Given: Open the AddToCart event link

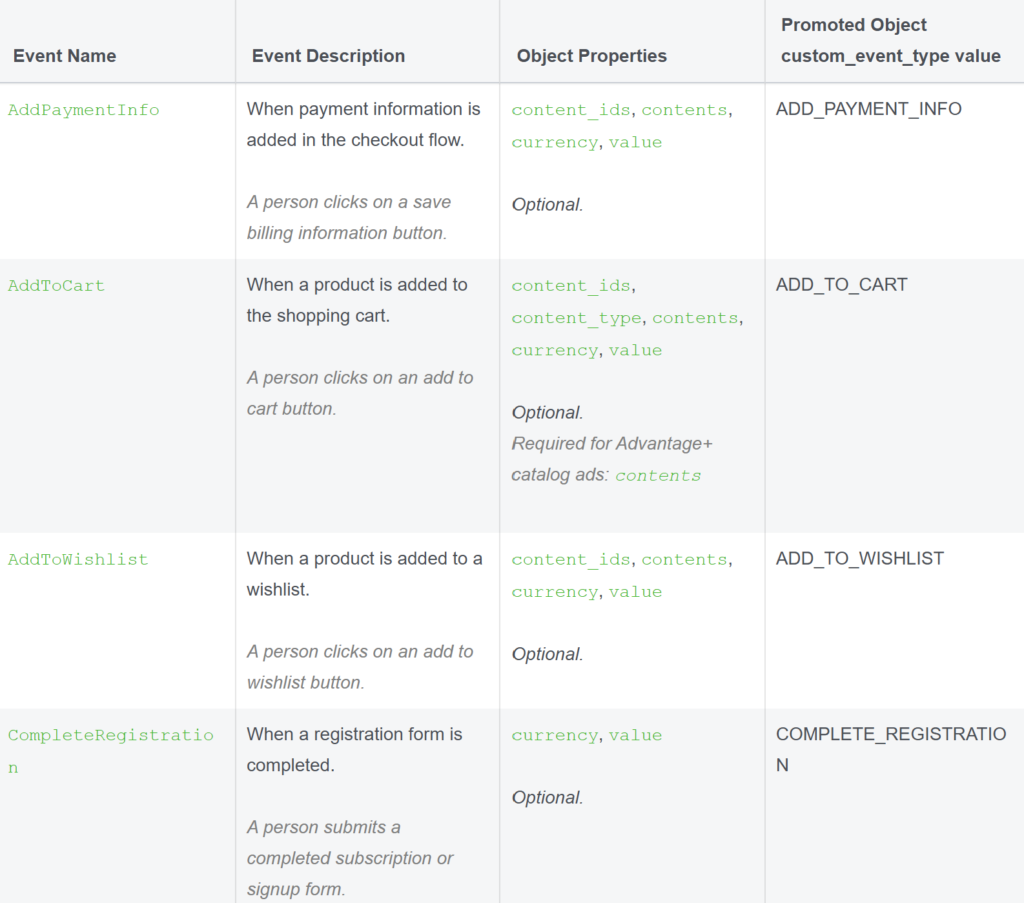Looking at the screenshot, I should [56, 285].
